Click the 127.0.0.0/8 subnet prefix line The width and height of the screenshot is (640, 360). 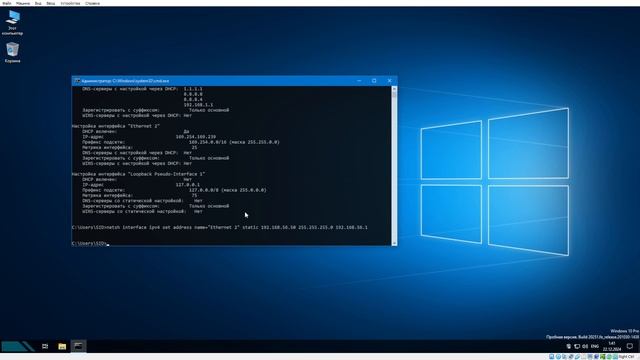click(x=174, y=190)
